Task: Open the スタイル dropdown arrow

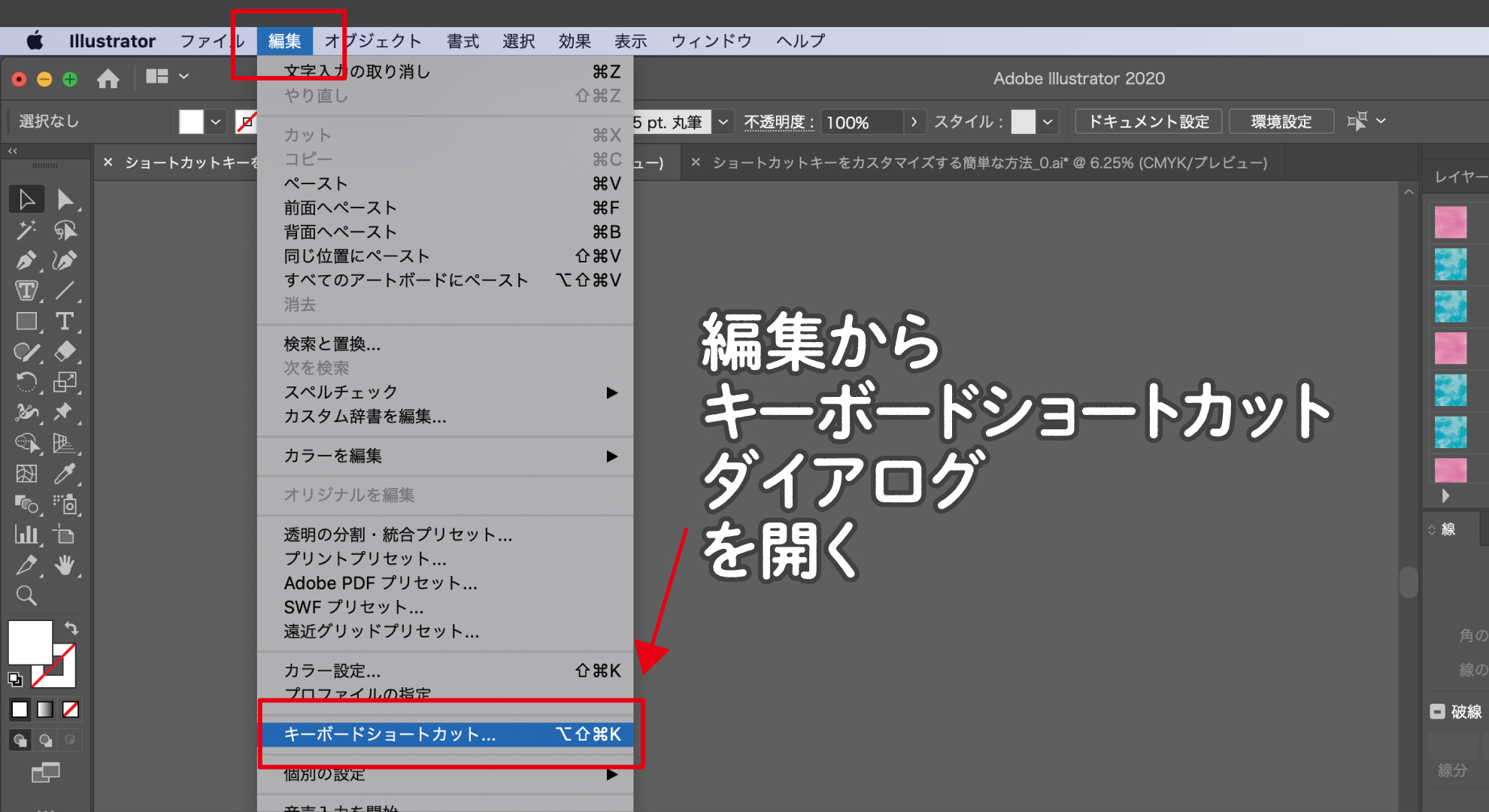Action: point(1048,122)
